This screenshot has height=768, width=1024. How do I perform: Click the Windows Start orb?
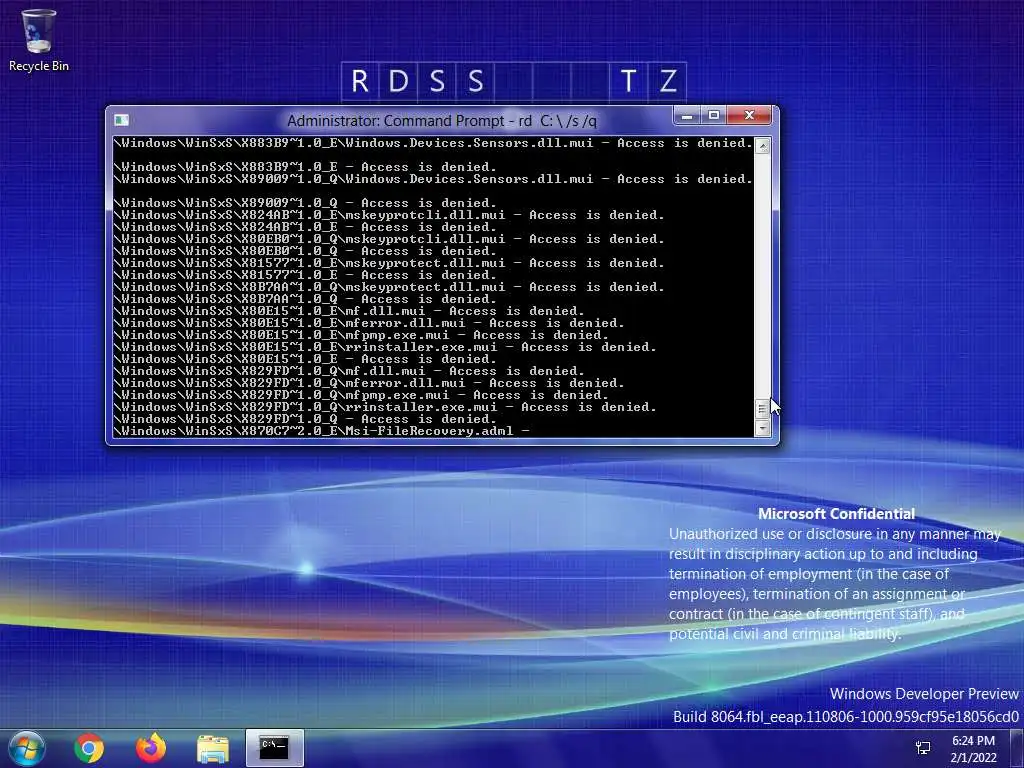[x=27, y=748]
